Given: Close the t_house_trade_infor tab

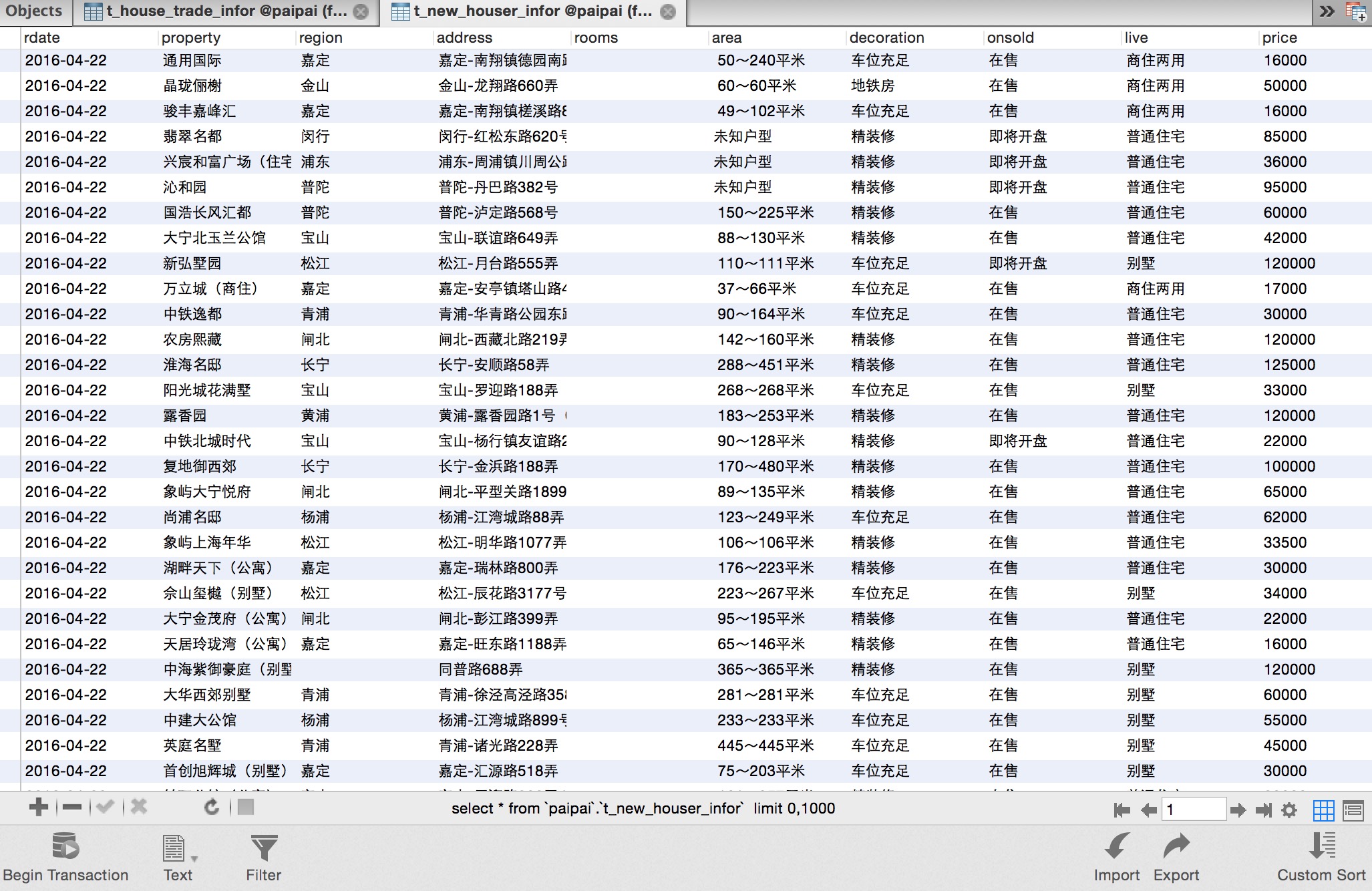Looking at the screenshot, I should [361, 12].
